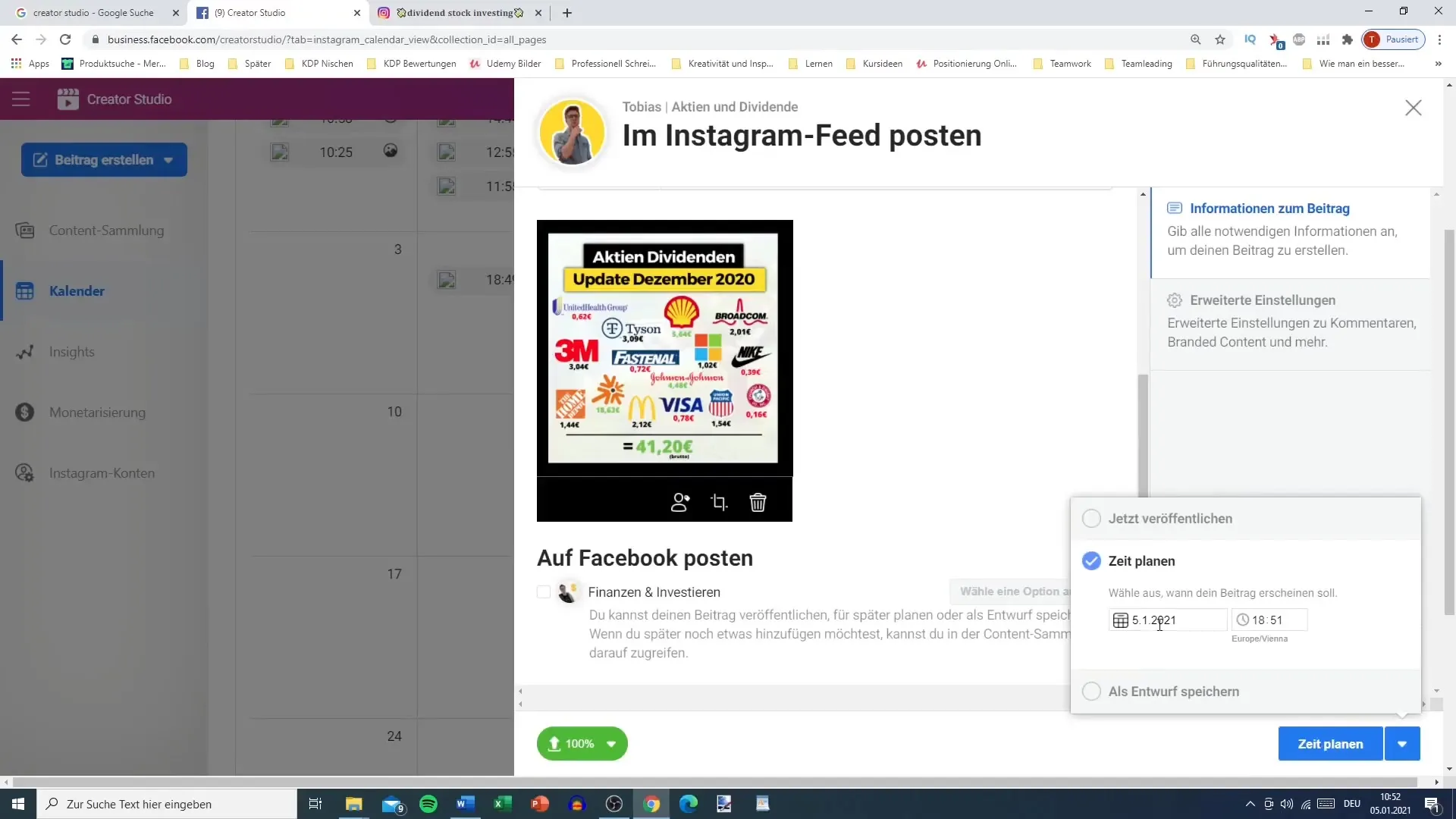Click the horizontal scrollbar at bottom
1456x819 pixels.
coord(714,782)
